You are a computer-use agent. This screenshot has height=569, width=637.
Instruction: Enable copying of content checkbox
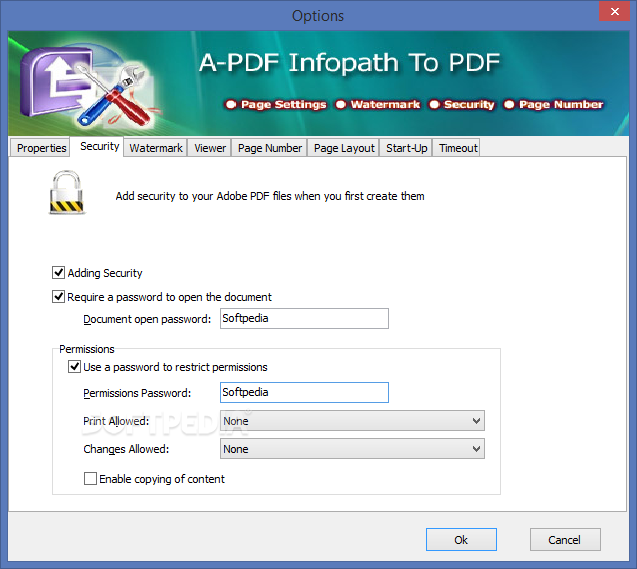click(90, 478)
